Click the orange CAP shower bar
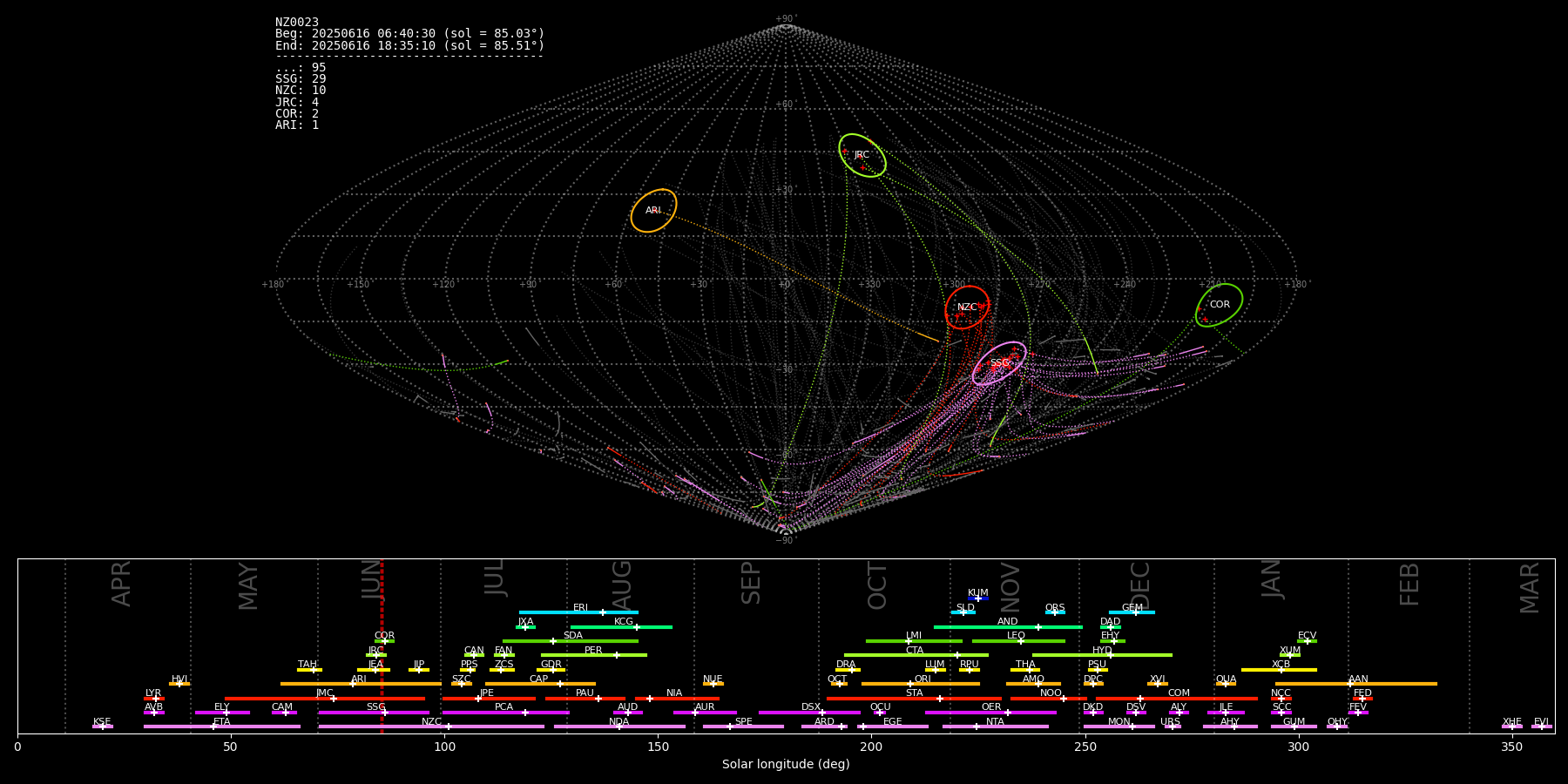 click(x=540, y=684)
